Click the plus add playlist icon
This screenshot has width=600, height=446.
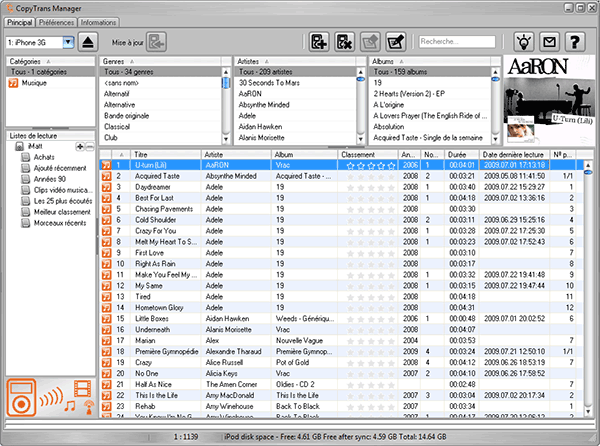80,146
